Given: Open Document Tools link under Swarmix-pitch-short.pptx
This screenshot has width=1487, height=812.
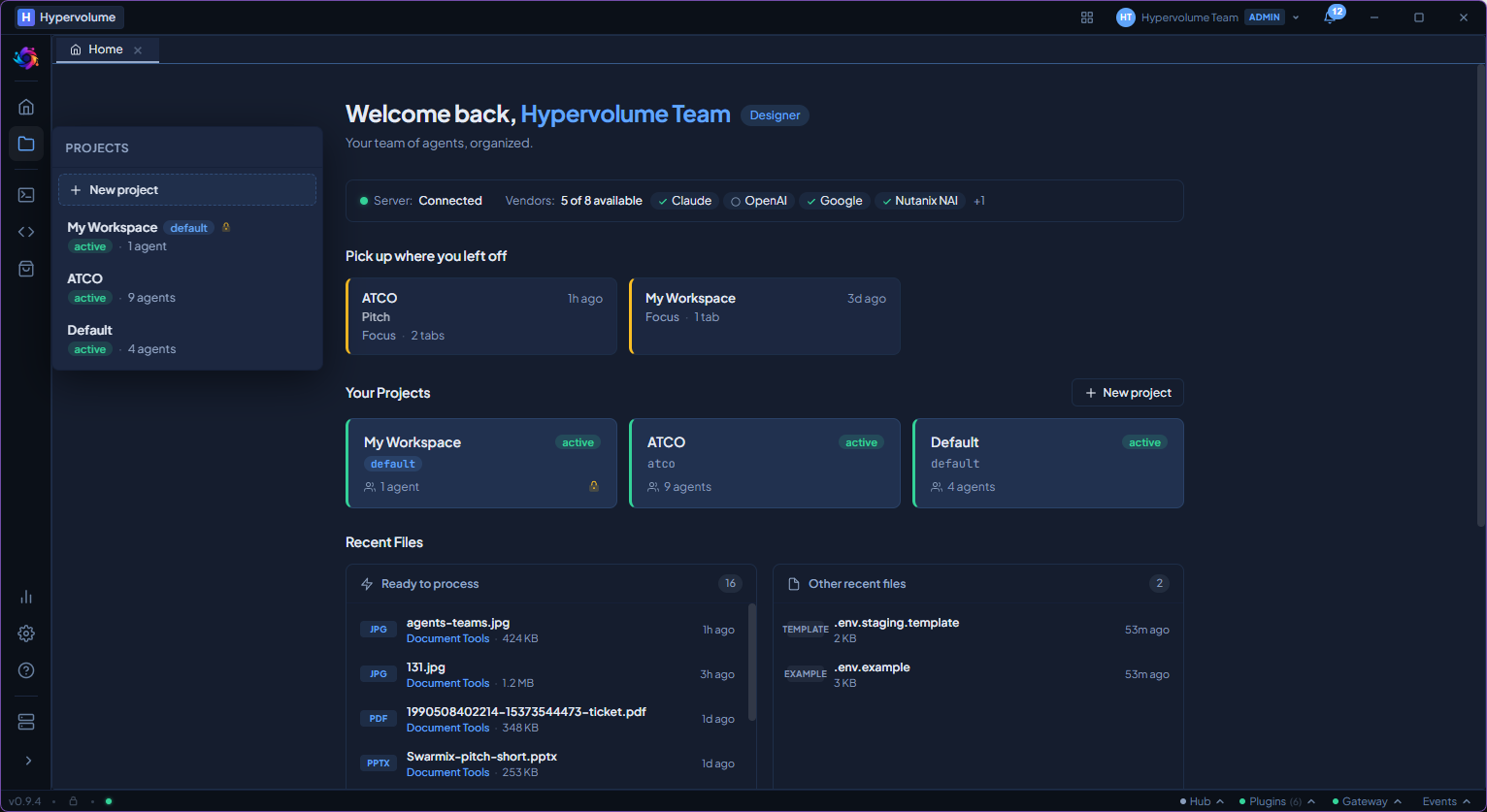Looking at the screenshot, I should (x=447, y=772).
